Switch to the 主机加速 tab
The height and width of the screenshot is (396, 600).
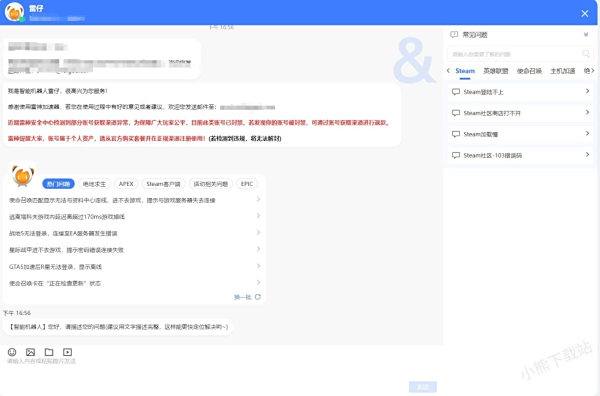562,71
